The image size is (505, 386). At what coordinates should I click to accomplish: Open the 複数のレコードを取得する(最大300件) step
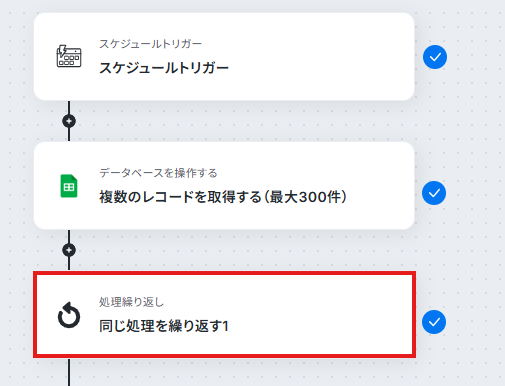tap(224, 186)
